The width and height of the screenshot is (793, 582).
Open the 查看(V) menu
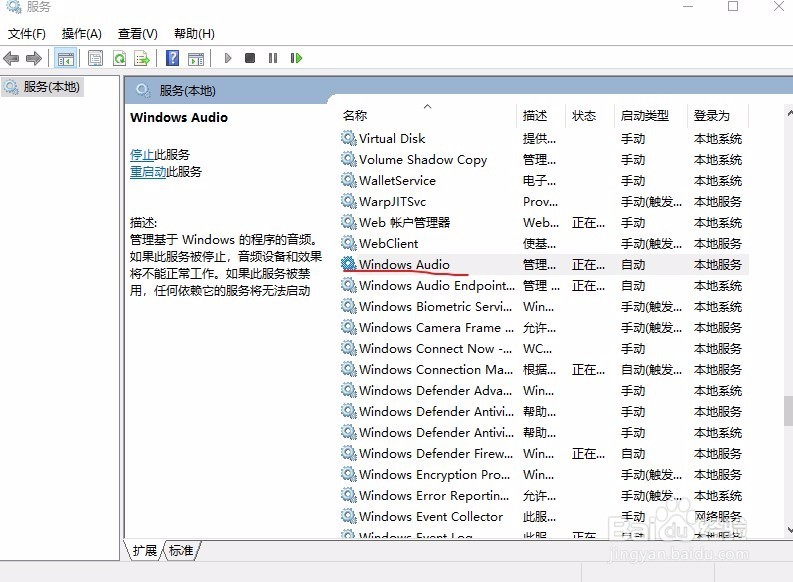coord(138,34)
